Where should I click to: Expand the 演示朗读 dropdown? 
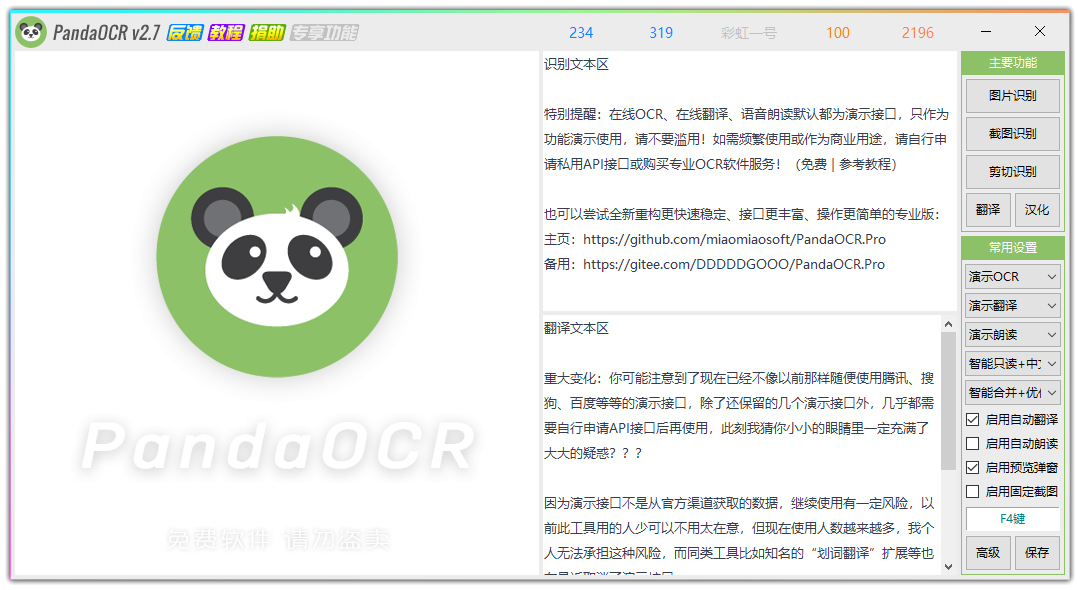click(1012, 334)
